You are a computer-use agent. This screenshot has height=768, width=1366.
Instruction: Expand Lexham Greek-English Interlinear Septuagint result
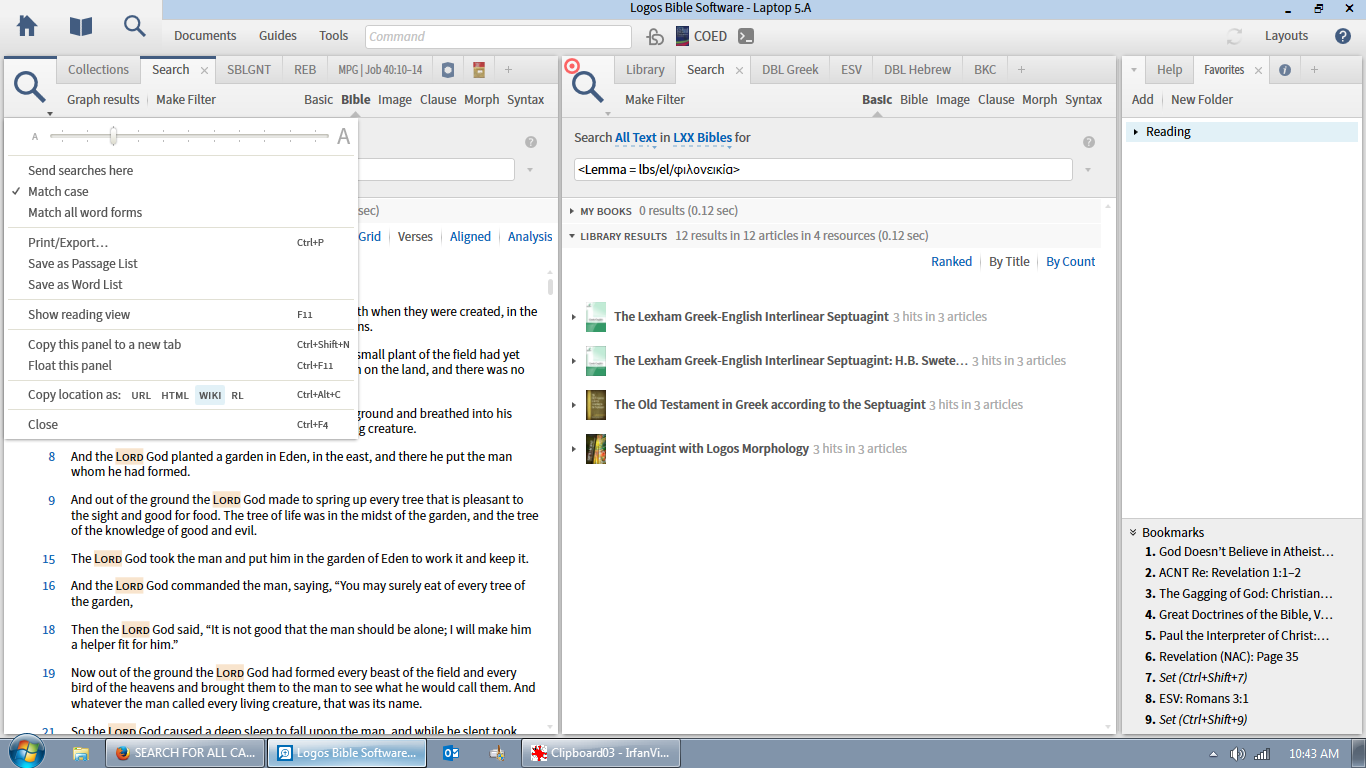[x=574, y=317]
